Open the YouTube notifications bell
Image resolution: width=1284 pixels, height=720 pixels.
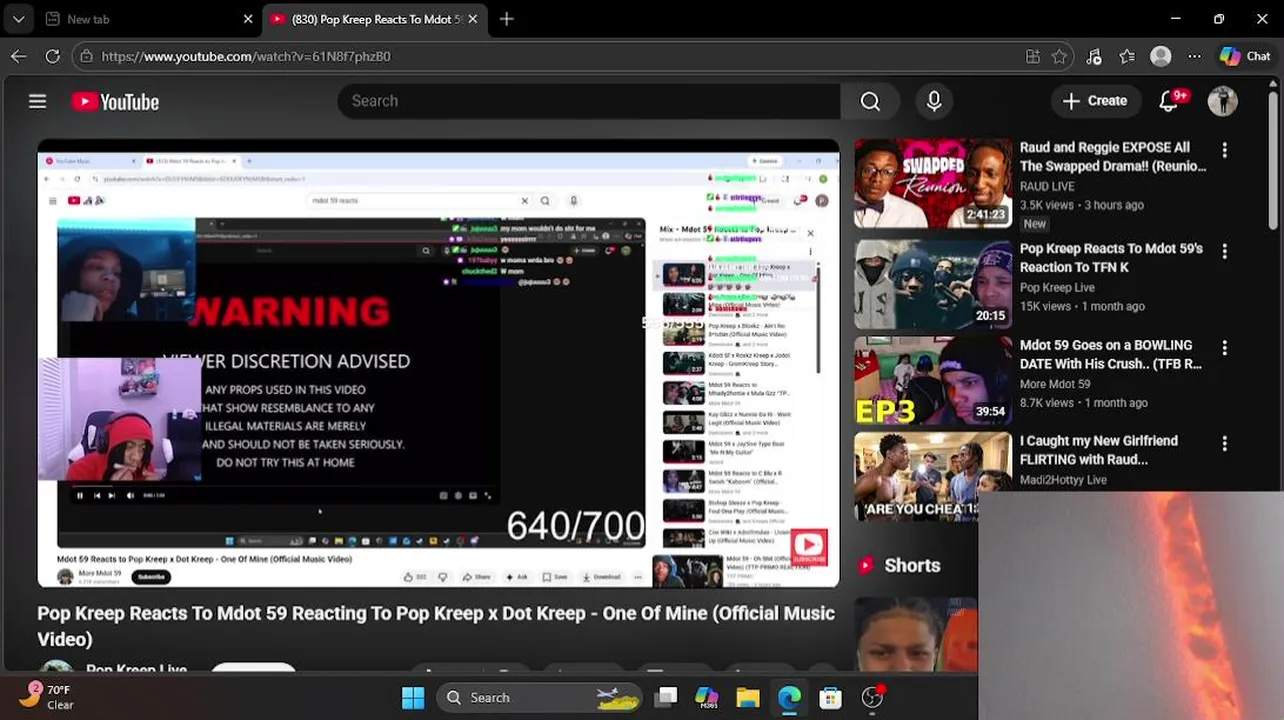(x=1169, y=101)
